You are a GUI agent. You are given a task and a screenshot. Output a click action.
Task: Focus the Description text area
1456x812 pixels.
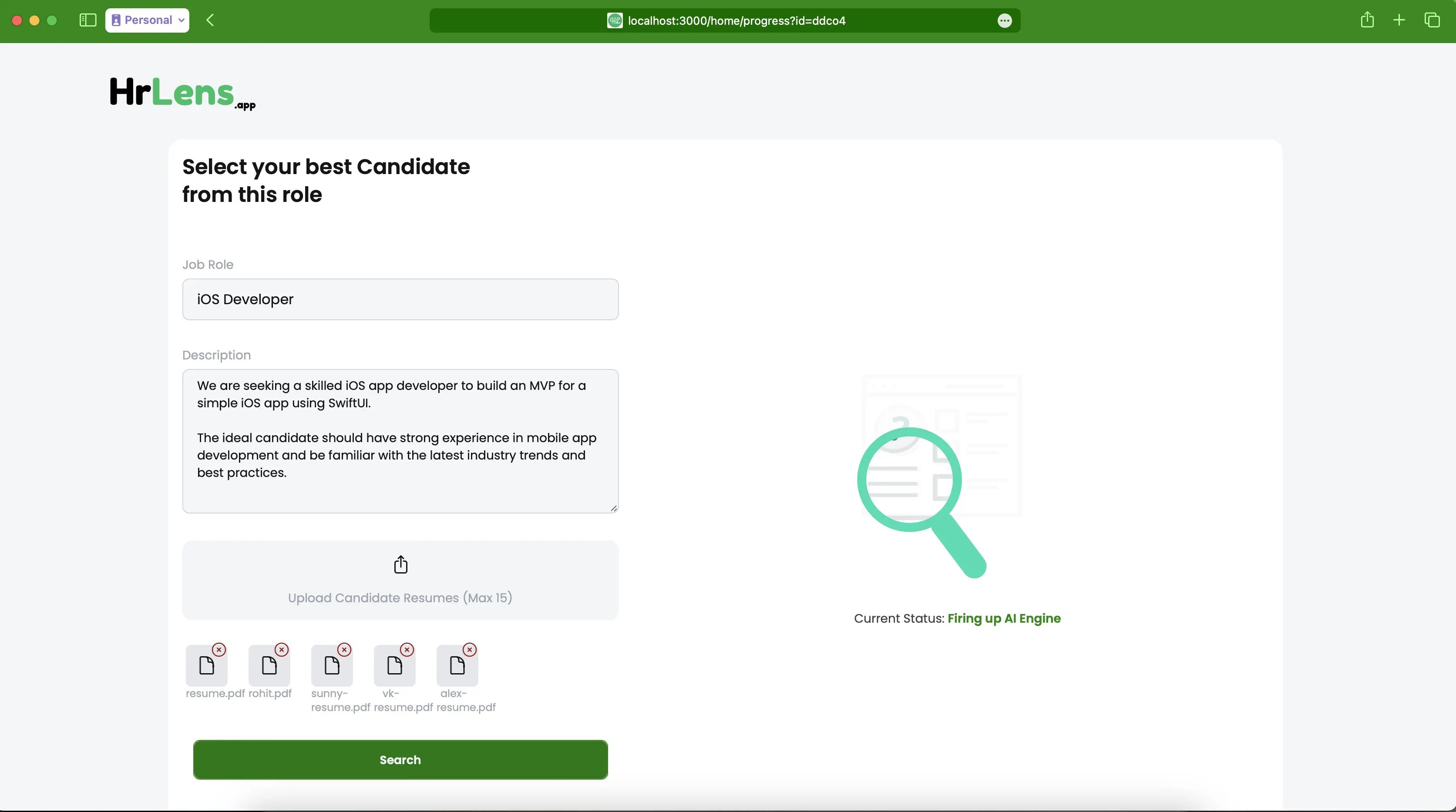400,441
